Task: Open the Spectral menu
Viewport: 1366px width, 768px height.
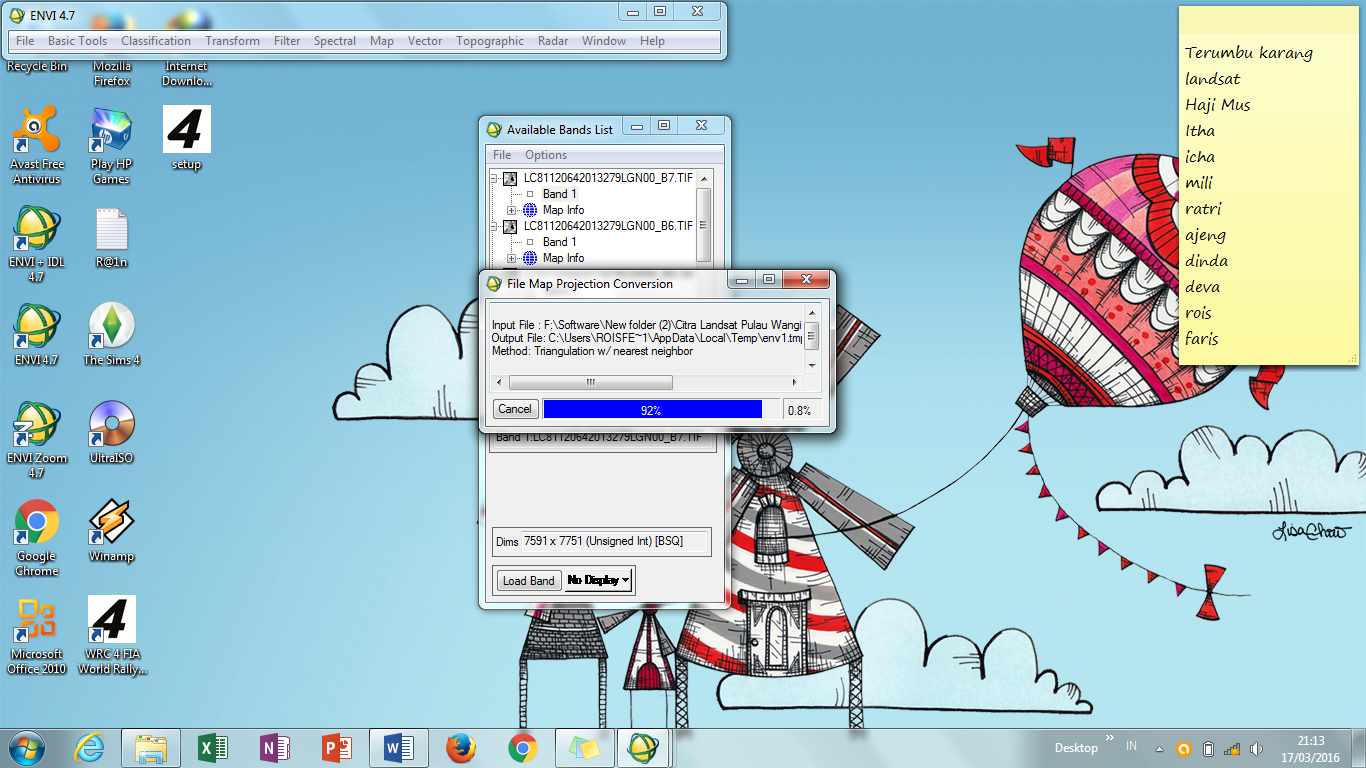Action: click(x=335, y=41)
